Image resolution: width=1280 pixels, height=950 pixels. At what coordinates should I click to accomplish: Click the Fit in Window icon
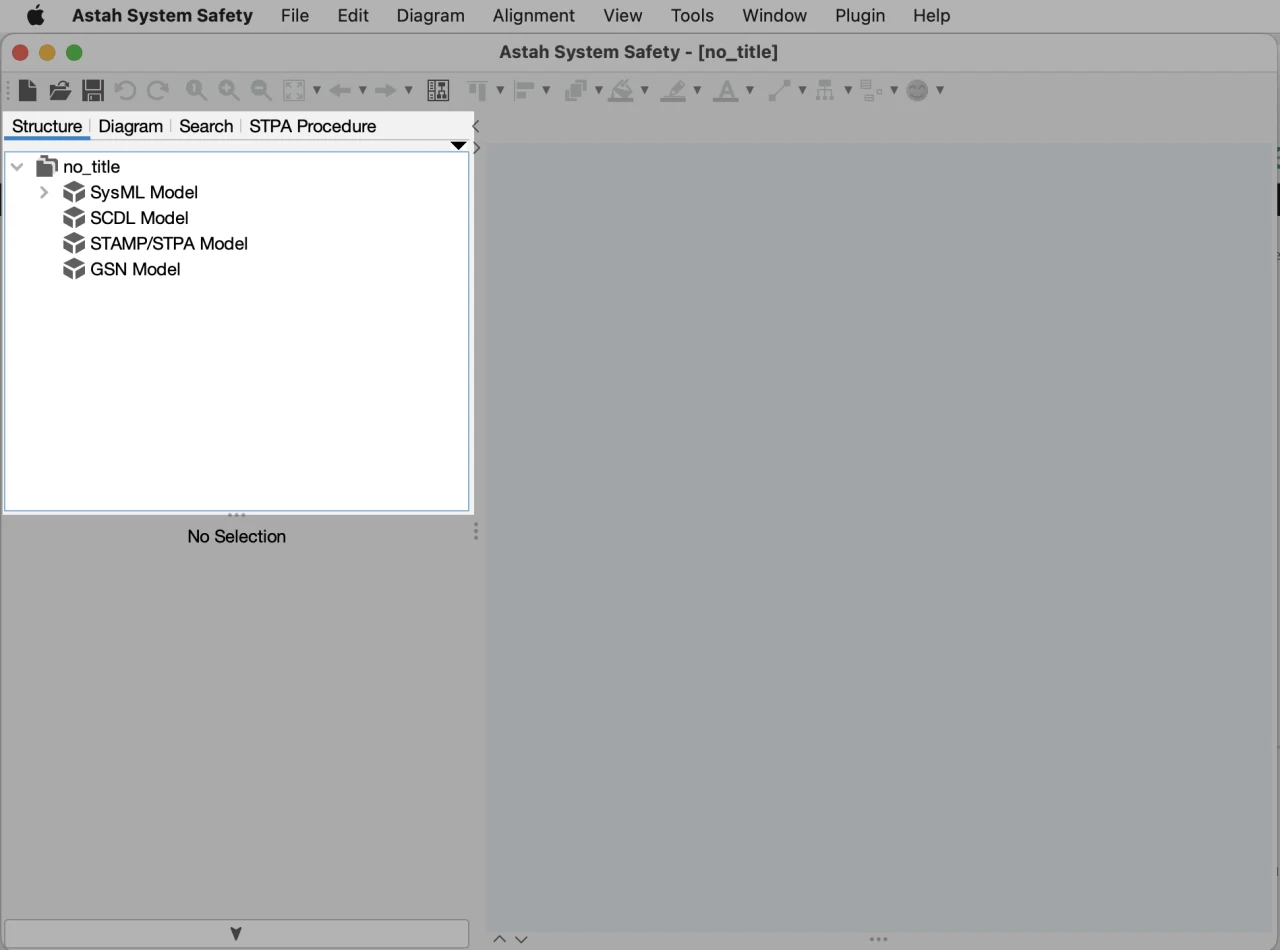click(294, 91)
